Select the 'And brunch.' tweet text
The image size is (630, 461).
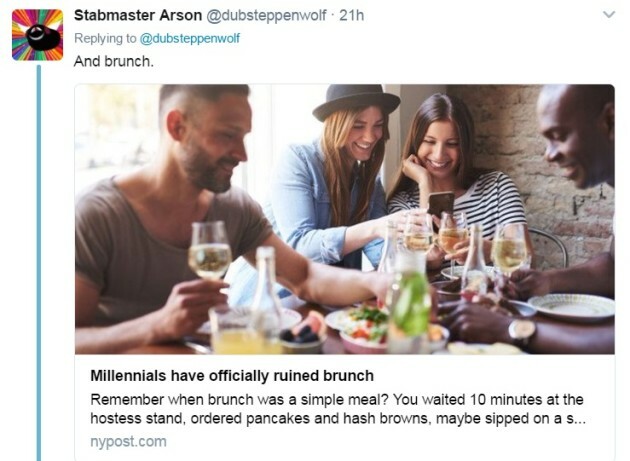coord(114,61)
